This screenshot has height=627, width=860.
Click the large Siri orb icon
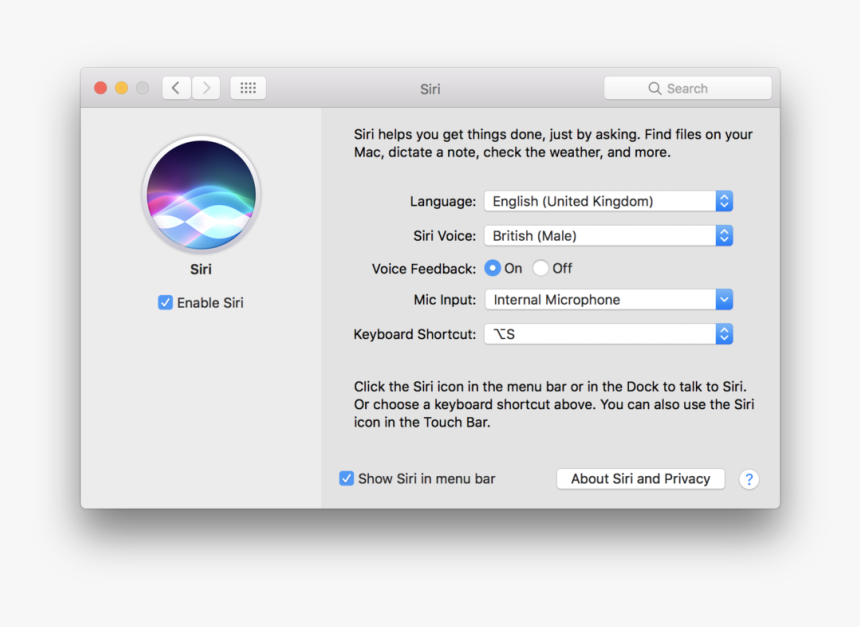[x=201, y=194]
